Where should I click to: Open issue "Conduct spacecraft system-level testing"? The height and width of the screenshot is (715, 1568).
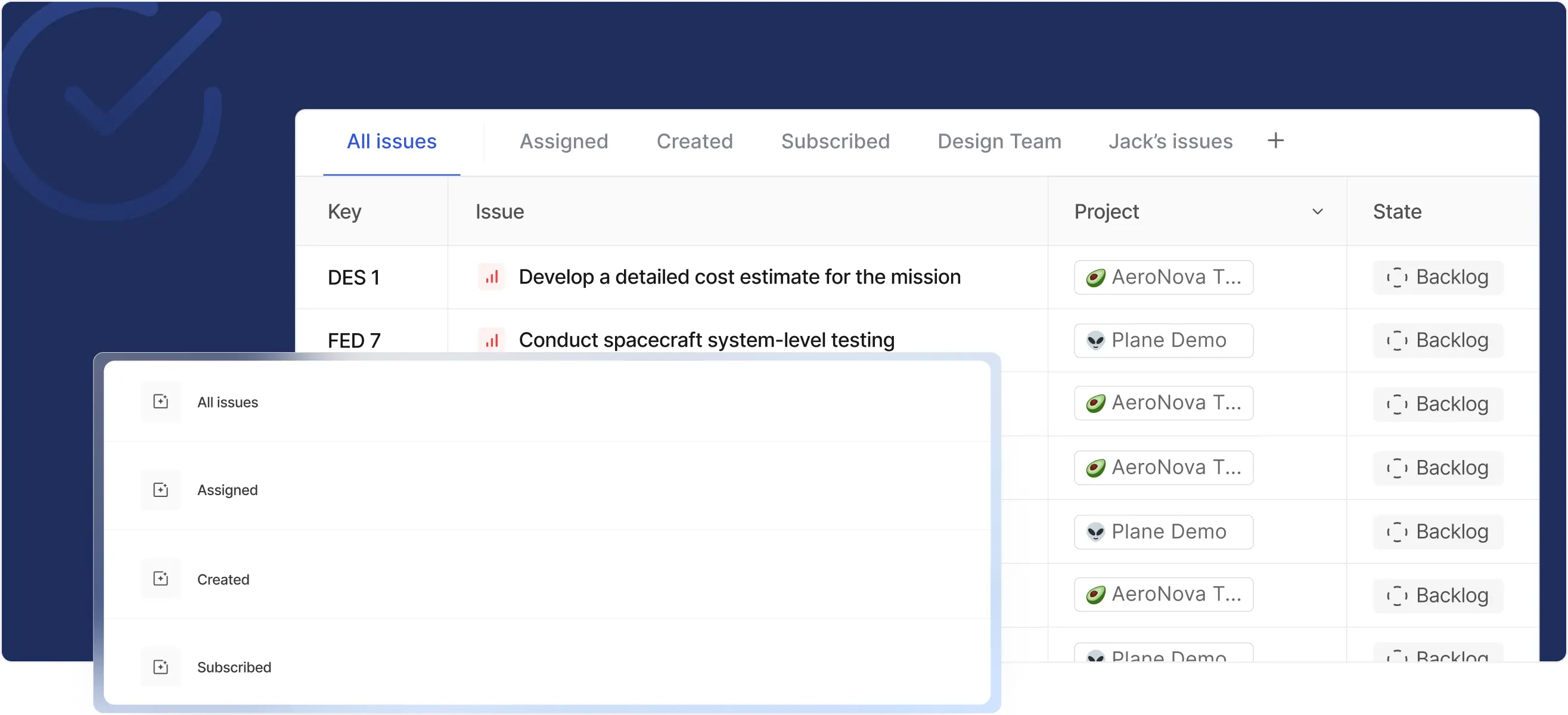click(706, 340)
